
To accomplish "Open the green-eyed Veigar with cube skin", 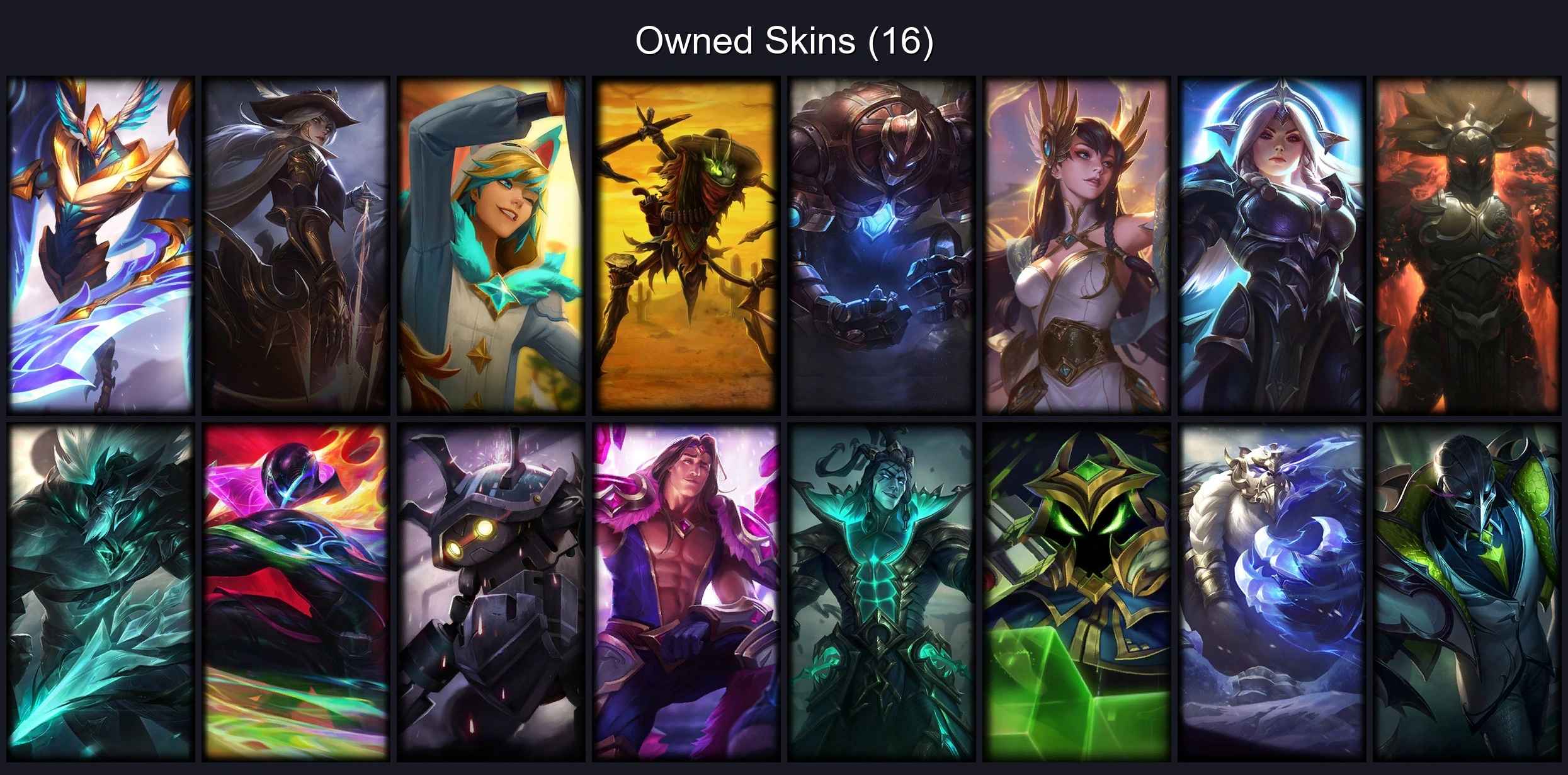I will pyautogui.click(x=1077, y=592).
